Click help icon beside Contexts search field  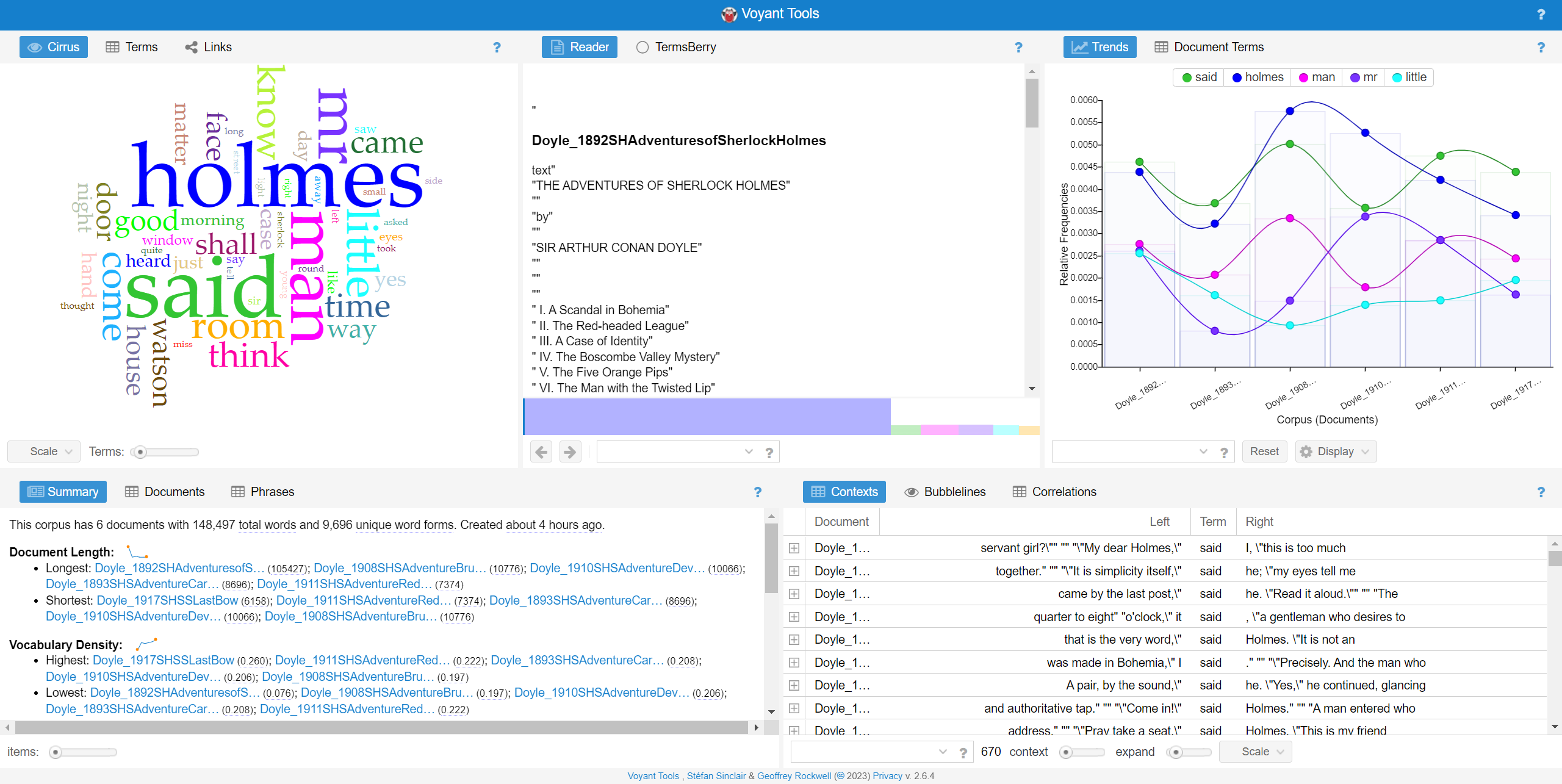(x=963, y=752)
